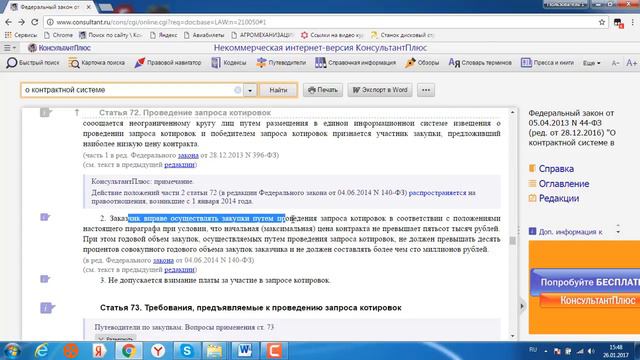Open the Авиабилеты bookmark

tap(204, 35)
